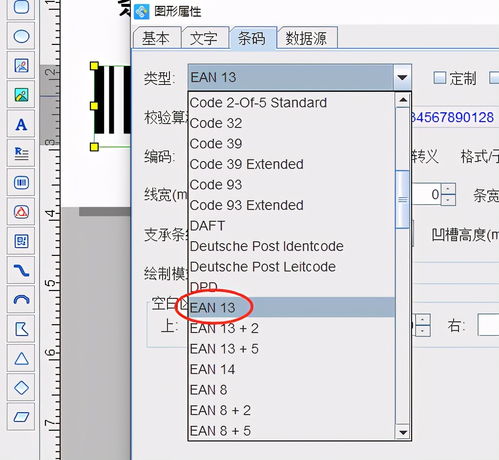Select the ellipse drawing tool
This screenshot has height=460, width=499.
pyautogui.click(x=21, y=36)
